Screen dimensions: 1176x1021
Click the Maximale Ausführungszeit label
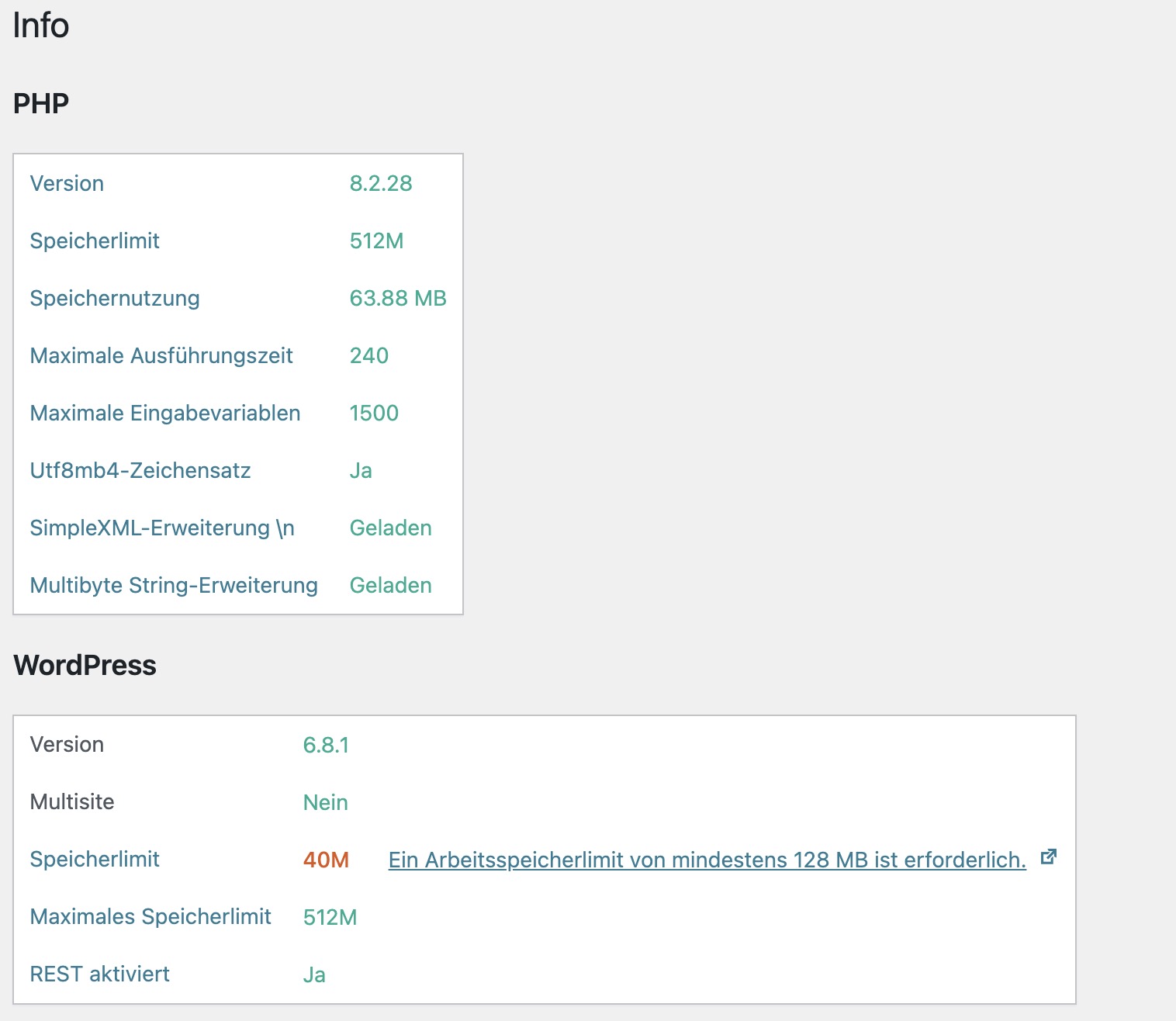pyautogui.click(x=161, y=356)
